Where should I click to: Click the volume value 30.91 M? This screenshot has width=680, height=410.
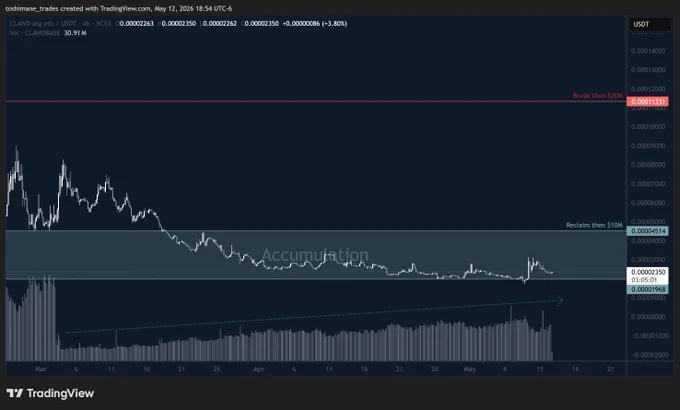[75, 33]
